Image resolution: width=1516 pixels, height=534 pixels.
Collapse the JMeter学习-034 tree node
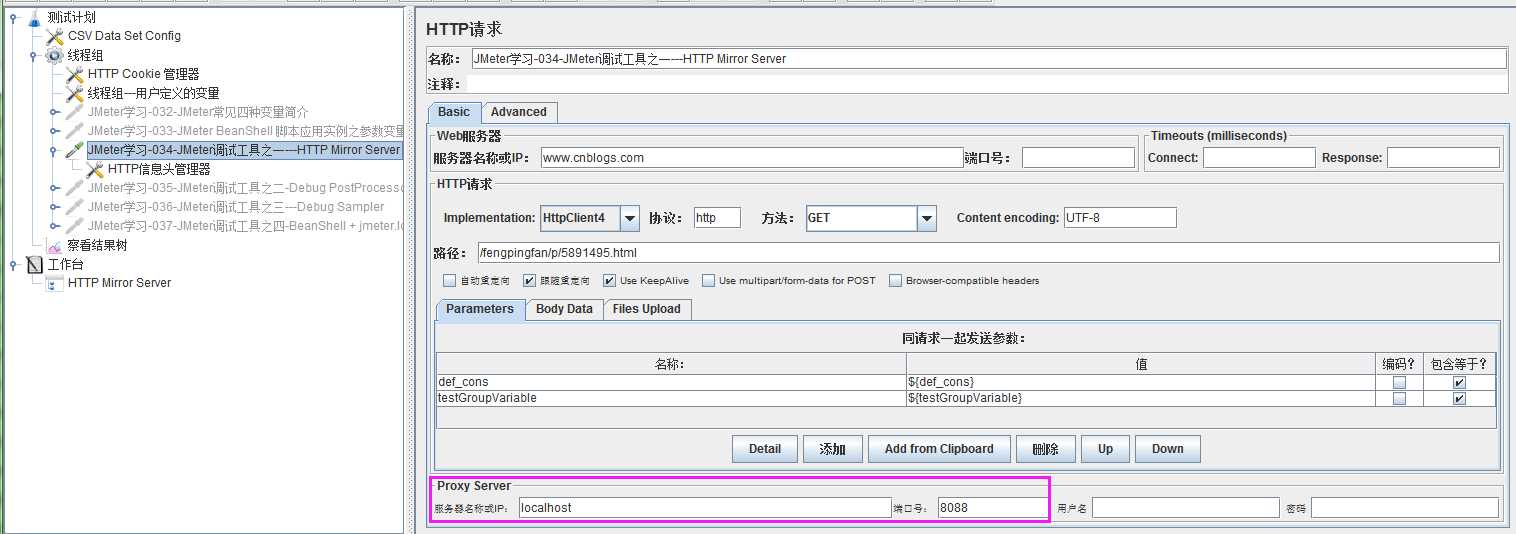[x=54, y=150]
